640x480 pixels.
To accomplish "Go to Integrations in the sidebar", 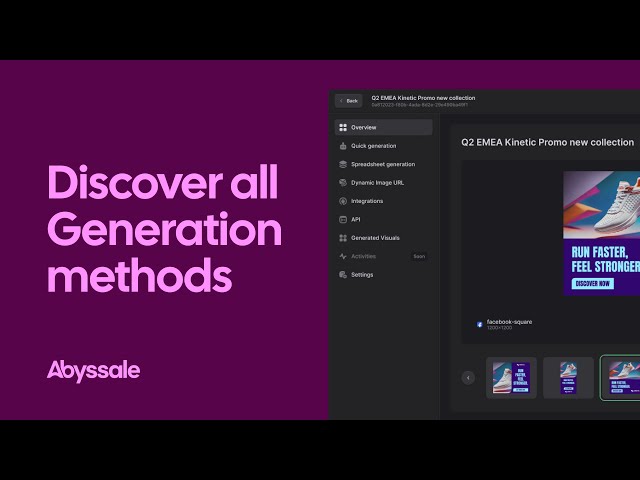I will [x=383, y=201].
